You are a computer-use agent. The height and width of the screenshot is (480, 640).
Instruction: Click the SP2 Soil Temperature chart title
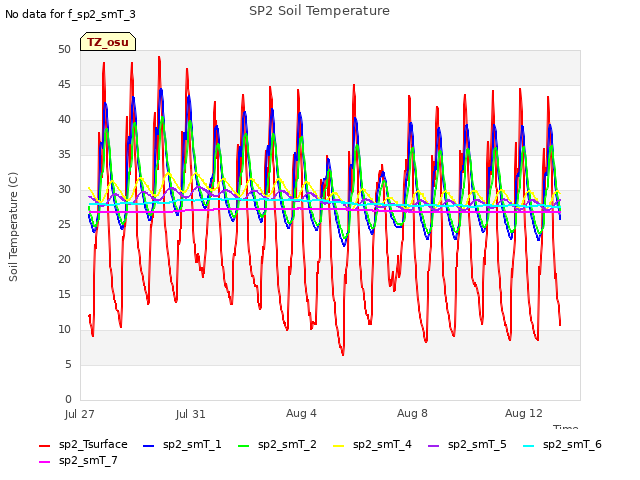point(319,11)
